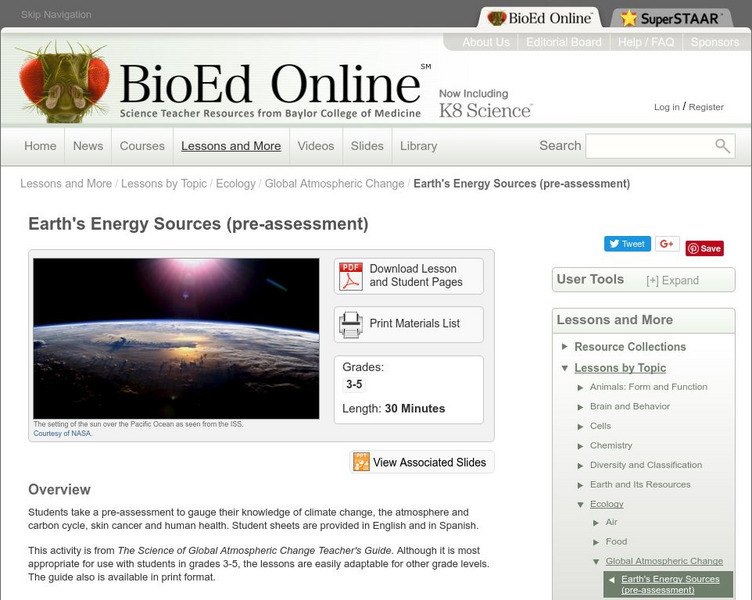This screenshot has width=752, height=600.
Task: Click the Earth sunset photo
Action: tap(176, 339)
